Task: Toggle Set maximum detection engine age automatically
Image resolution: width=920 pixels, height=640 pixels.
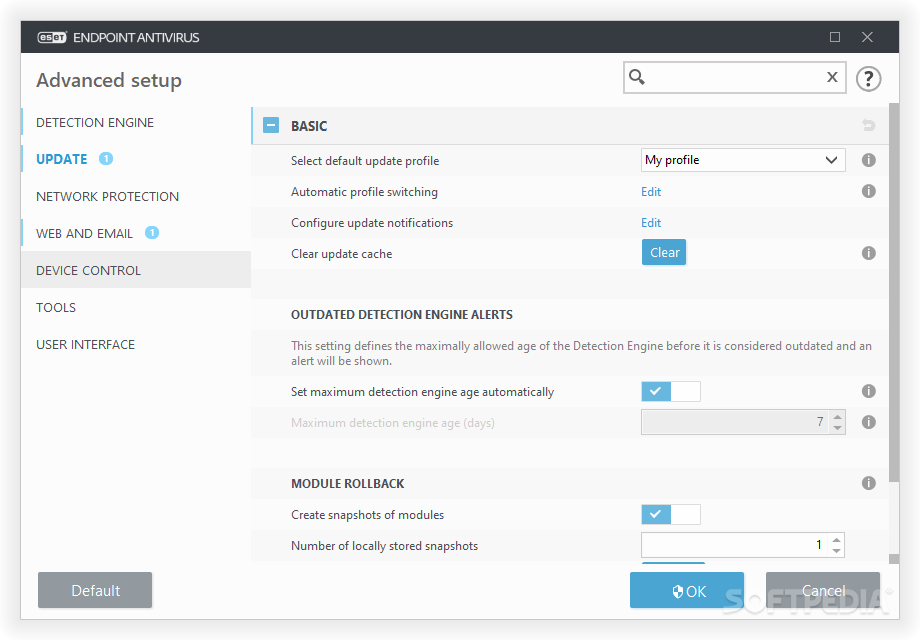Action: 671,391
